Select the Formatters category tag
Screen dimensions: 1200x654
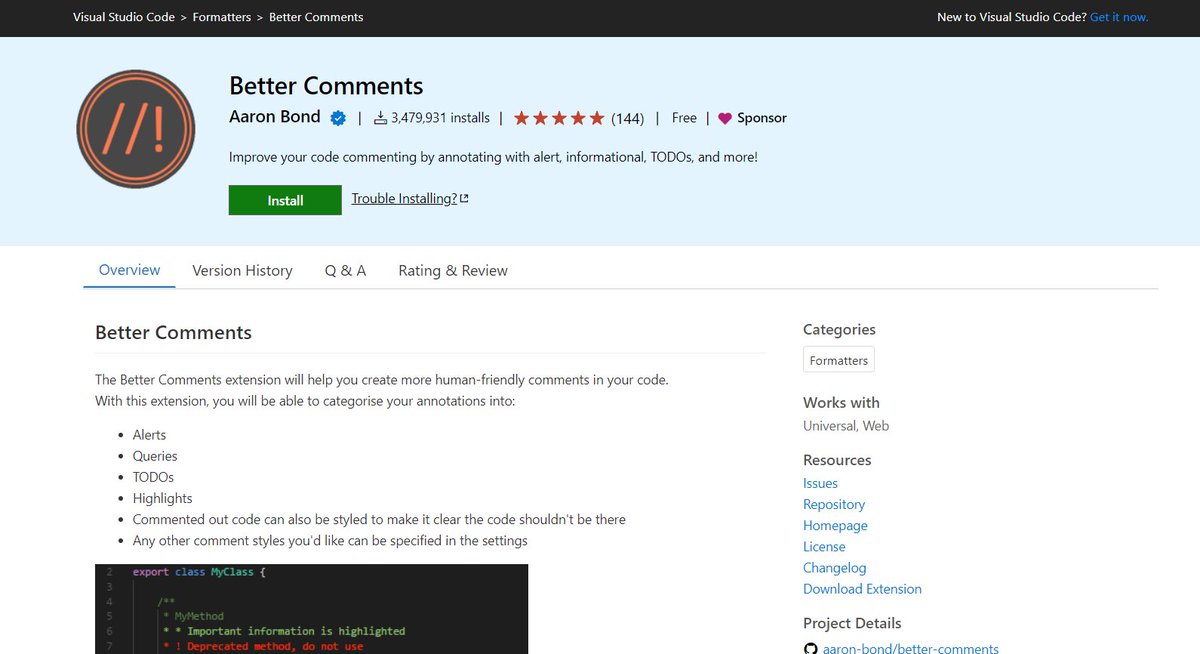pos(839,360)
